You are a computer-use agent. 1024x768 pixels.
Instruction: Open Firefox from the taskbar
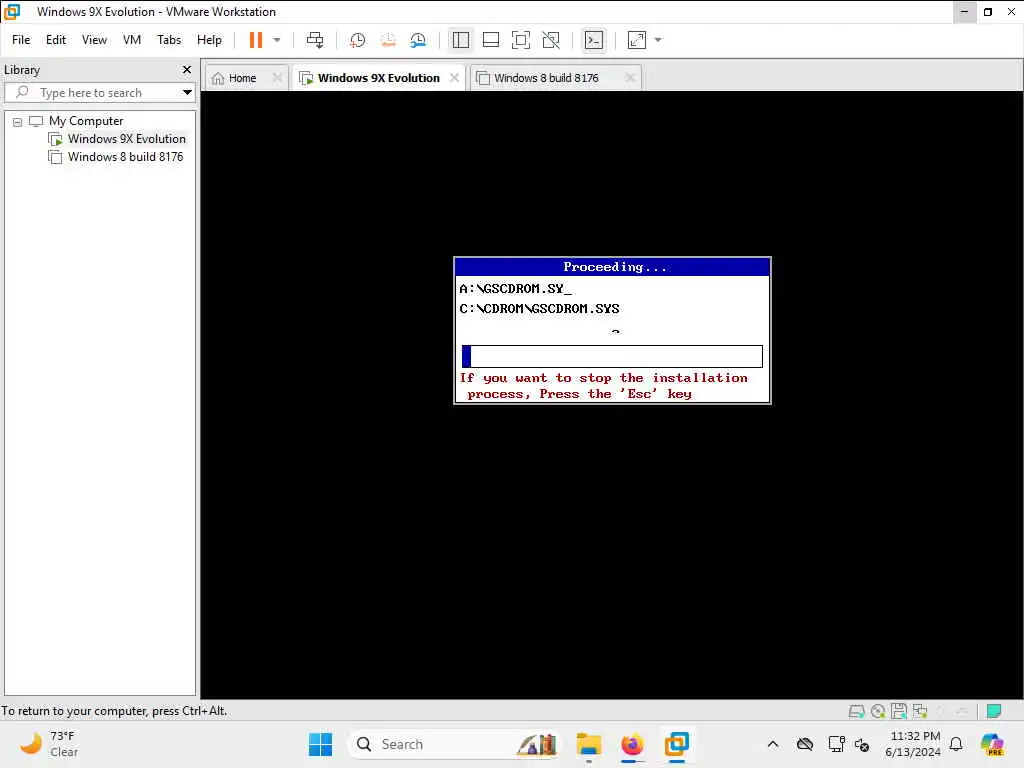pyautogui.click(x=632, y=744)
